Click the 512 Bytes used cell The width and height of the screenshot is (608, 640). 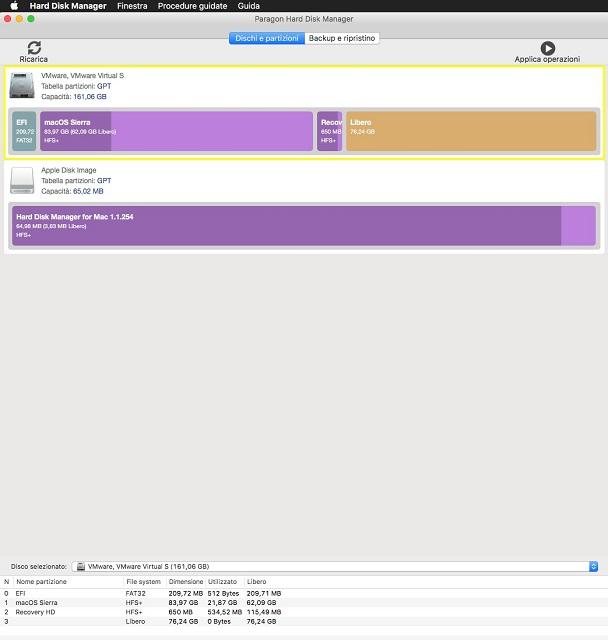point(224,593)
